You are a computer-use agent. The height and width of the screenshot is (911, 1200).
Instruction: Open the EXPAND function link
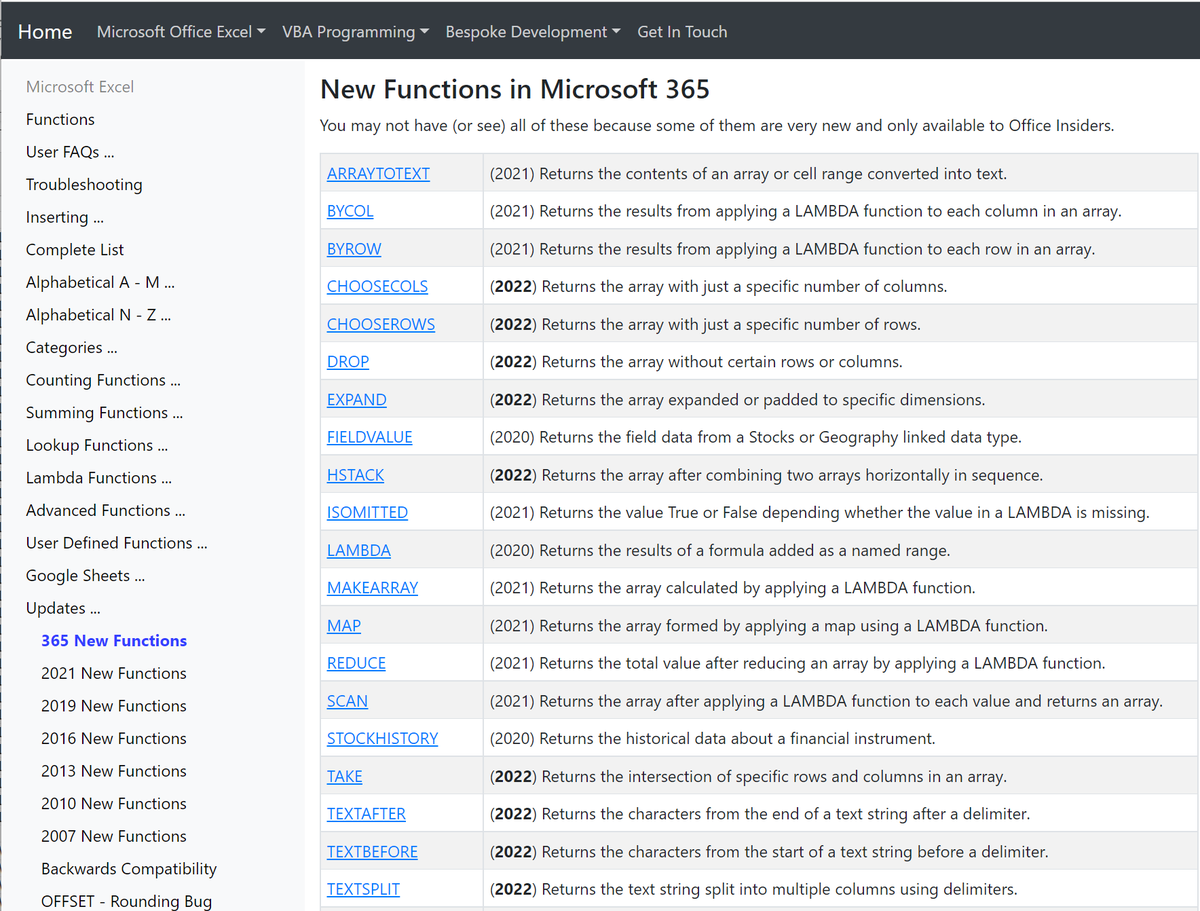[357, 399]
